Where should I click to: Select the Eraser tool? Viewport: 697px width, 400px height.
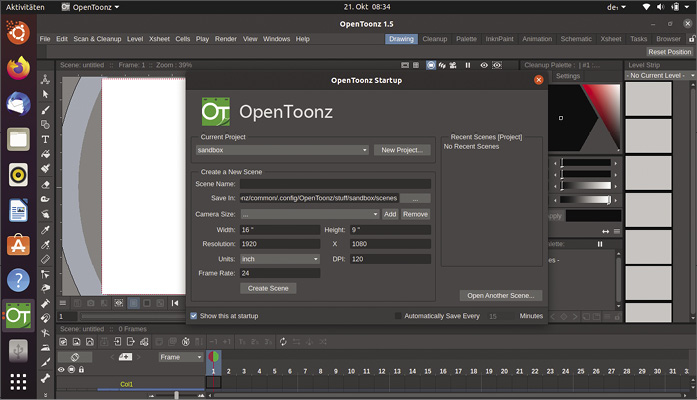(x=45, y=184)
